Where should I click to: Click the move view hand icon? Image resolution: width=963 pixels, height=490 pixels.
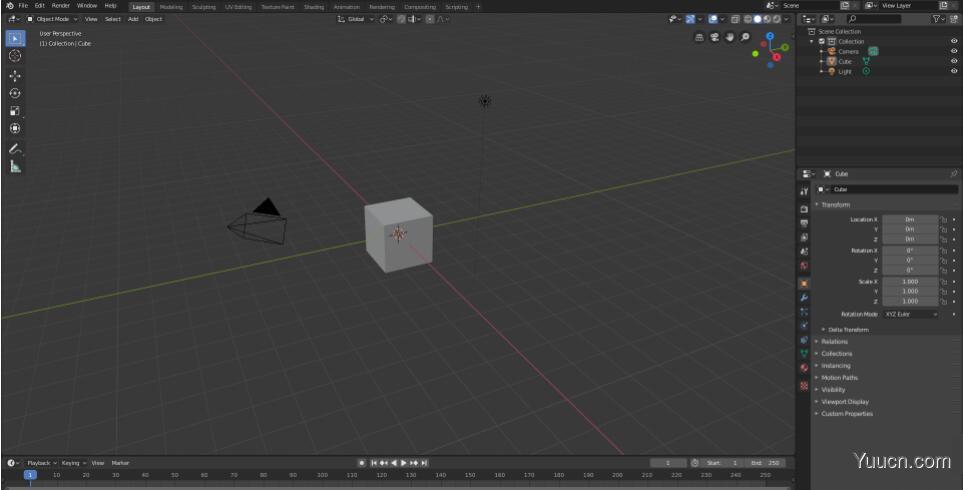tap(730, 37)
